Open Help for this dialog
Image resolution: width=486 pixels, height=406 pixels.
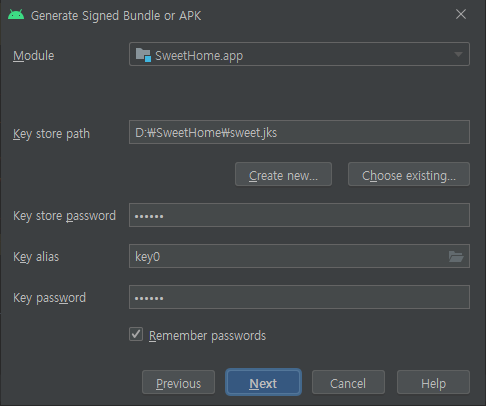coord(433,382)
